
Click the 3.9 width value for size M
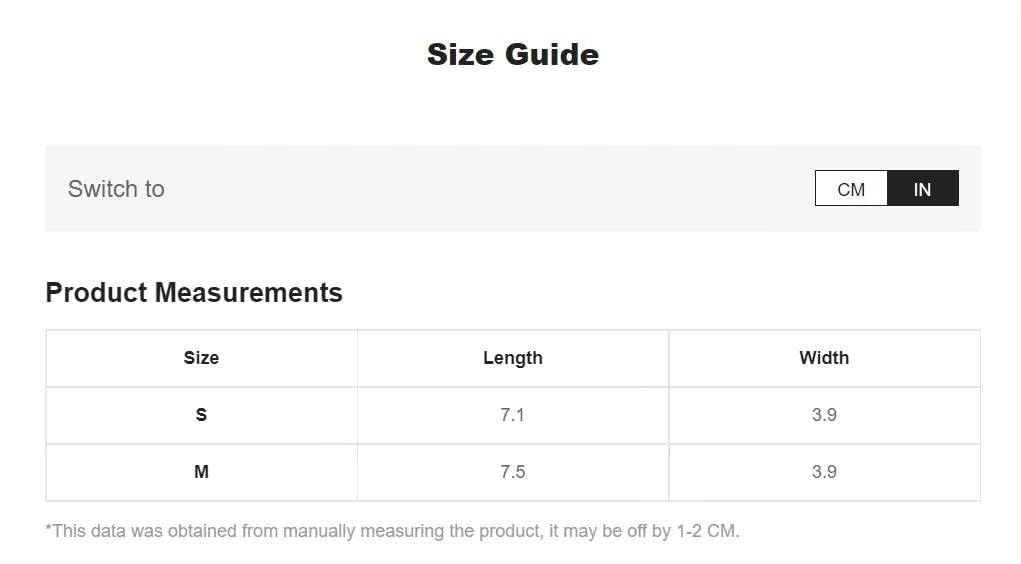(x=824, y=472)
